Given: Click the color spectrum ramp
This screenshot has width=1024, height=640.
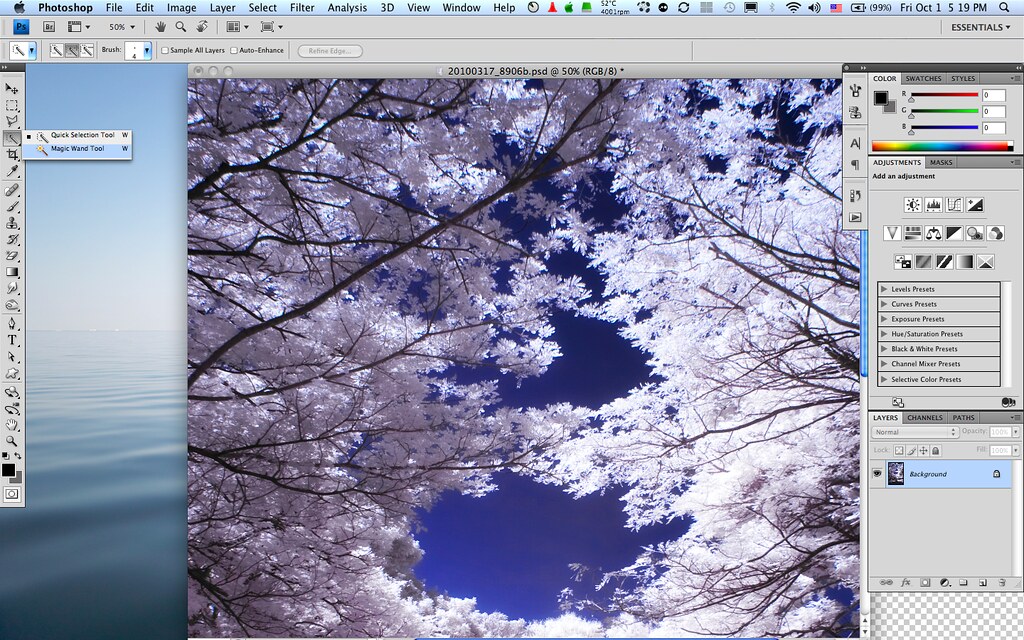Looking at the screenshot, I should pyautogui.click(x=942, y=146).
